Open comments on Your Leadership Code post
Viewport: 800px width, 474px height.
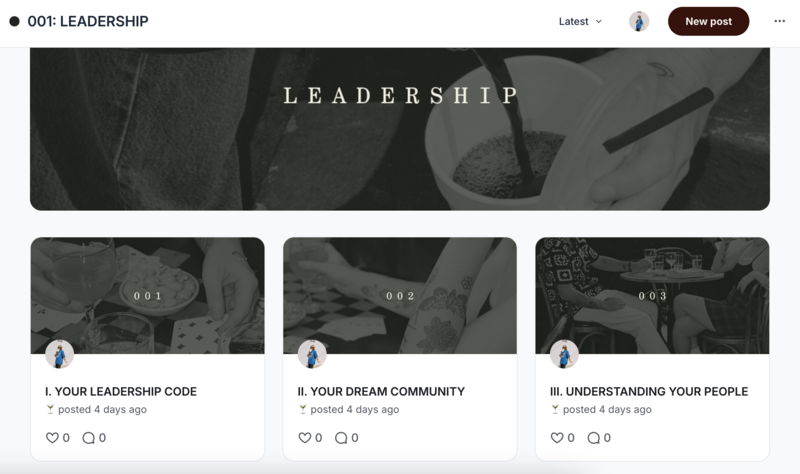tap(88, 438)
